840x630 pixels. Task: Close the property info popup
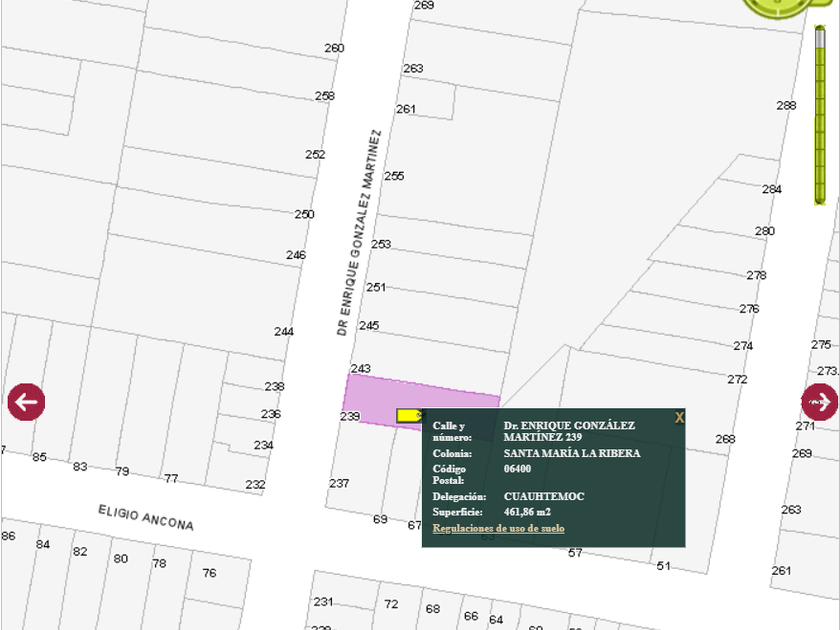(x=679, y=417)
